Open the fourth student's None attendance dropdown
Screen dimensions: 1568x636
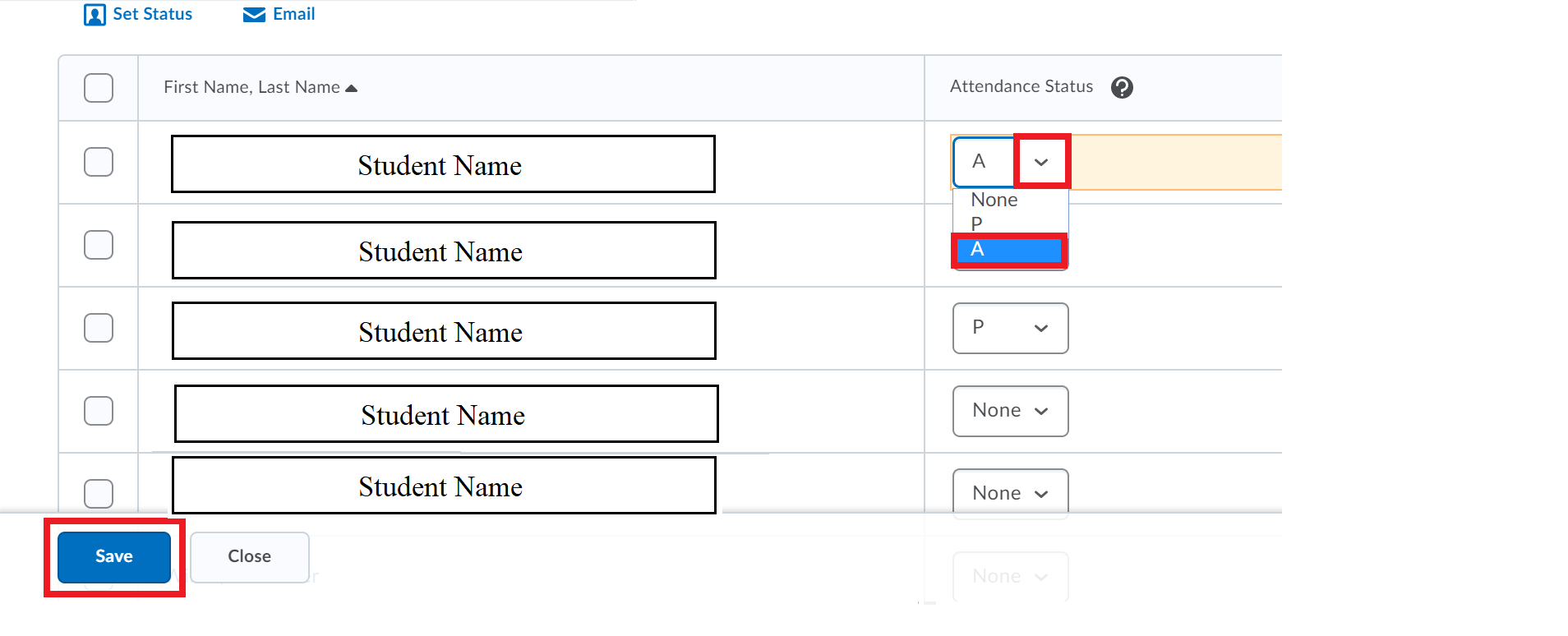[1010, 411]
